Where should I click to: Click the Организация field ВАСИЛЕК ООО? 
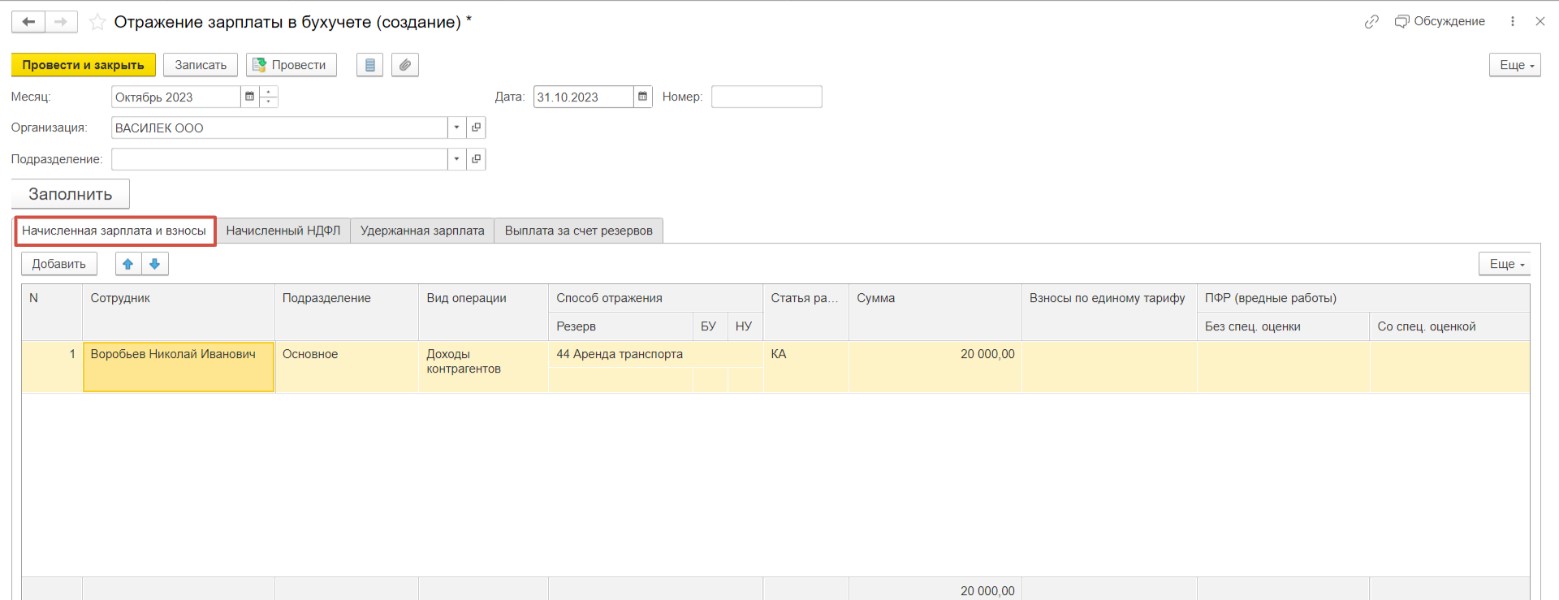coord(279,128)
